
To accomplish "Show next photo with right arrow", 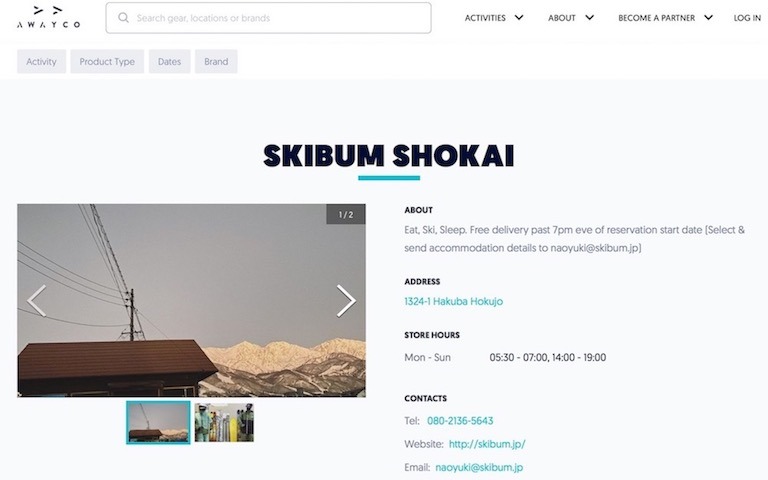I will 346,301.
